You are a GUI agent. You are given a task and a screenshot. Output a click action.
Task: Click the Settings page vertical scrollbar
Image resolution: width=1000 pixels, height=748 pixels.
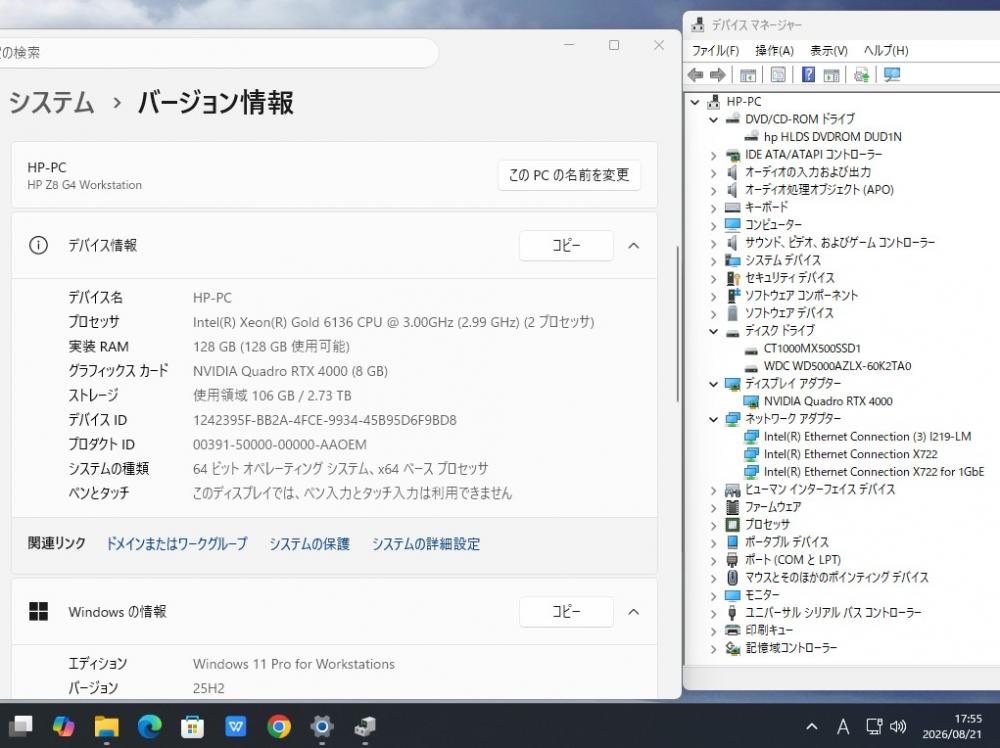pos(678,324)
